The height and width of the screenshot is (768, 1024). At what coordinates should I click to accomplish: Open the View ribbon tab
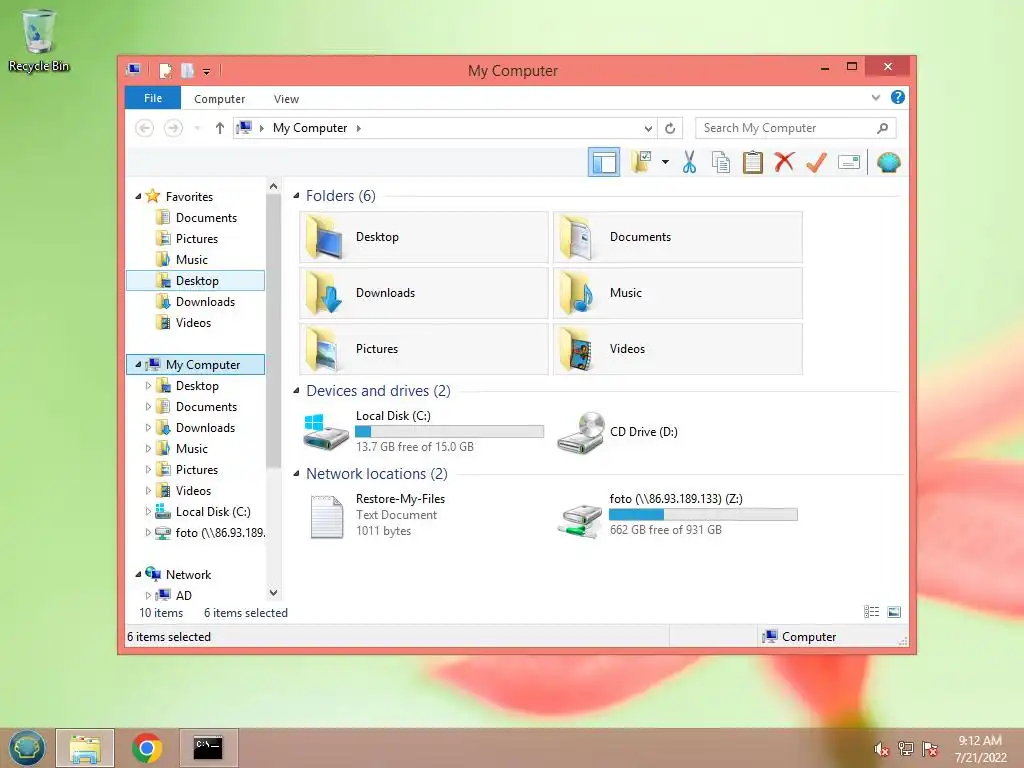pos(286,99)
